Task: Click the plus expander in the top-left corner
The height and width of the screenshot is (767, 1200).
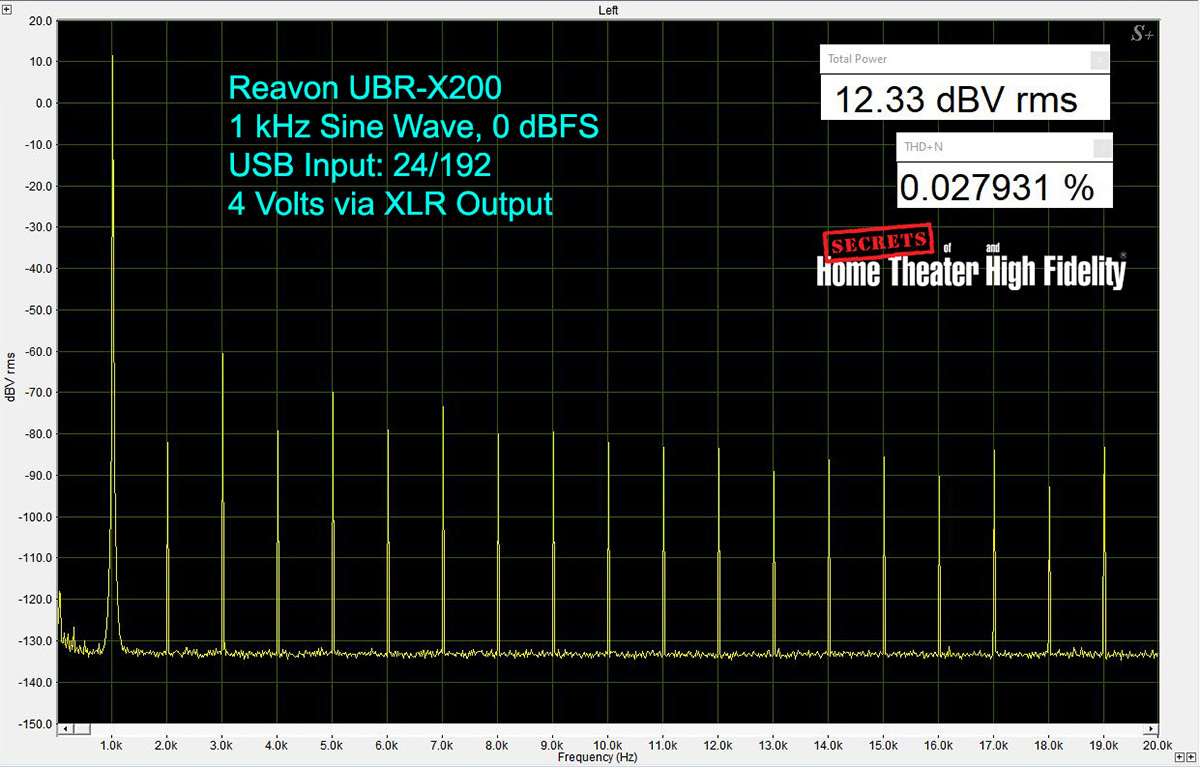Action: [6, 8]
